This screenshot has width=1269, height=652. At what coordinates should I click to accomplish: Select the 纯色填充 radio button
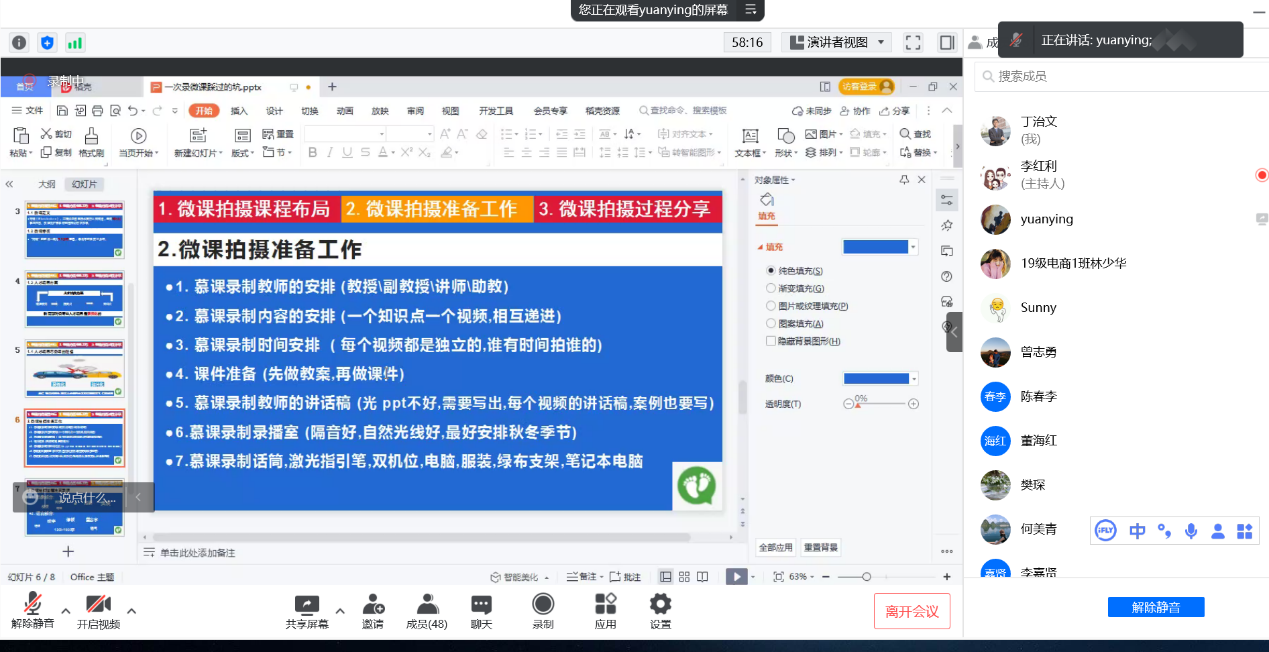click(x=771, y=271)
